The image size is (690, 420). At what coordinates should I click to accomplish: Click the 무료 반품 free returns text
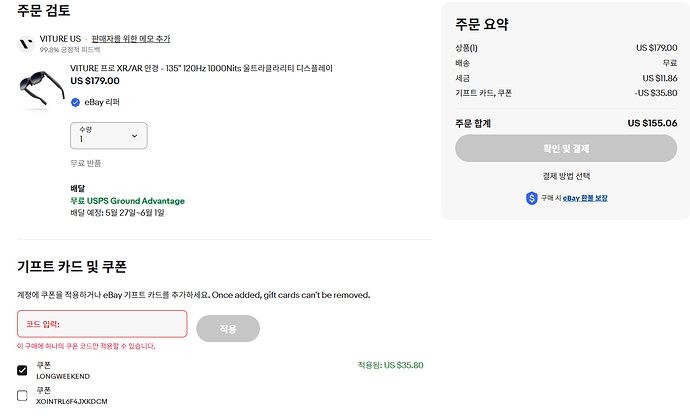tap(86, 163)
